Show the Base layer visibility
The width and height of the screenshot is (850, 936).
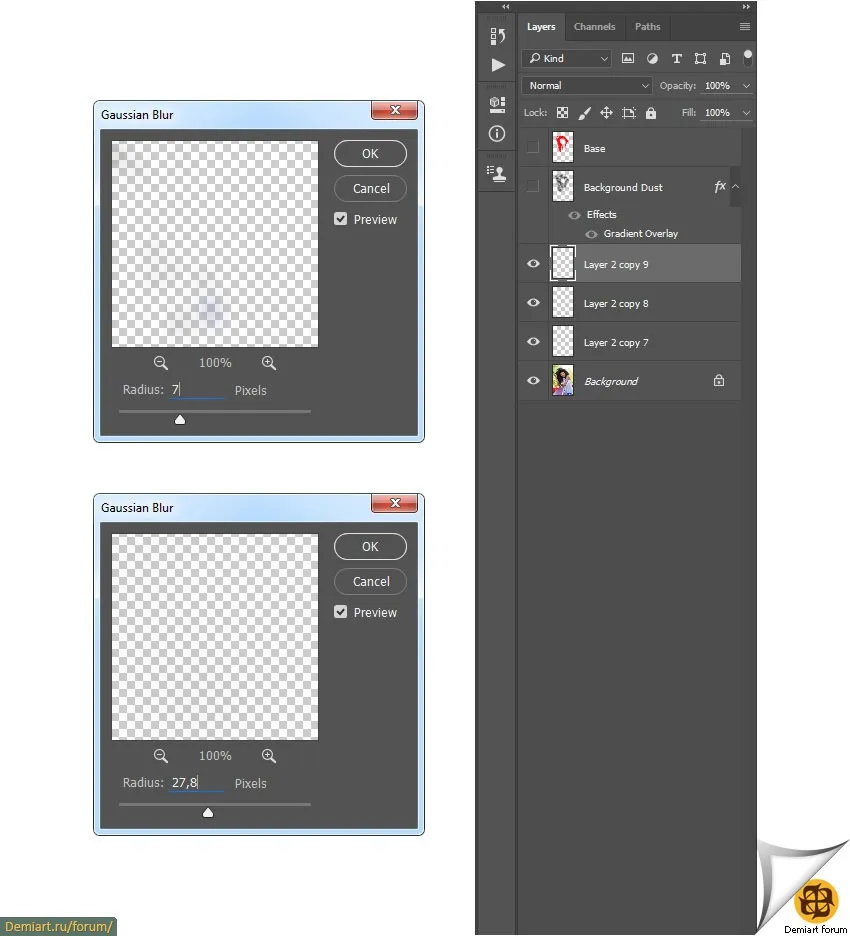tap(533, 147)
